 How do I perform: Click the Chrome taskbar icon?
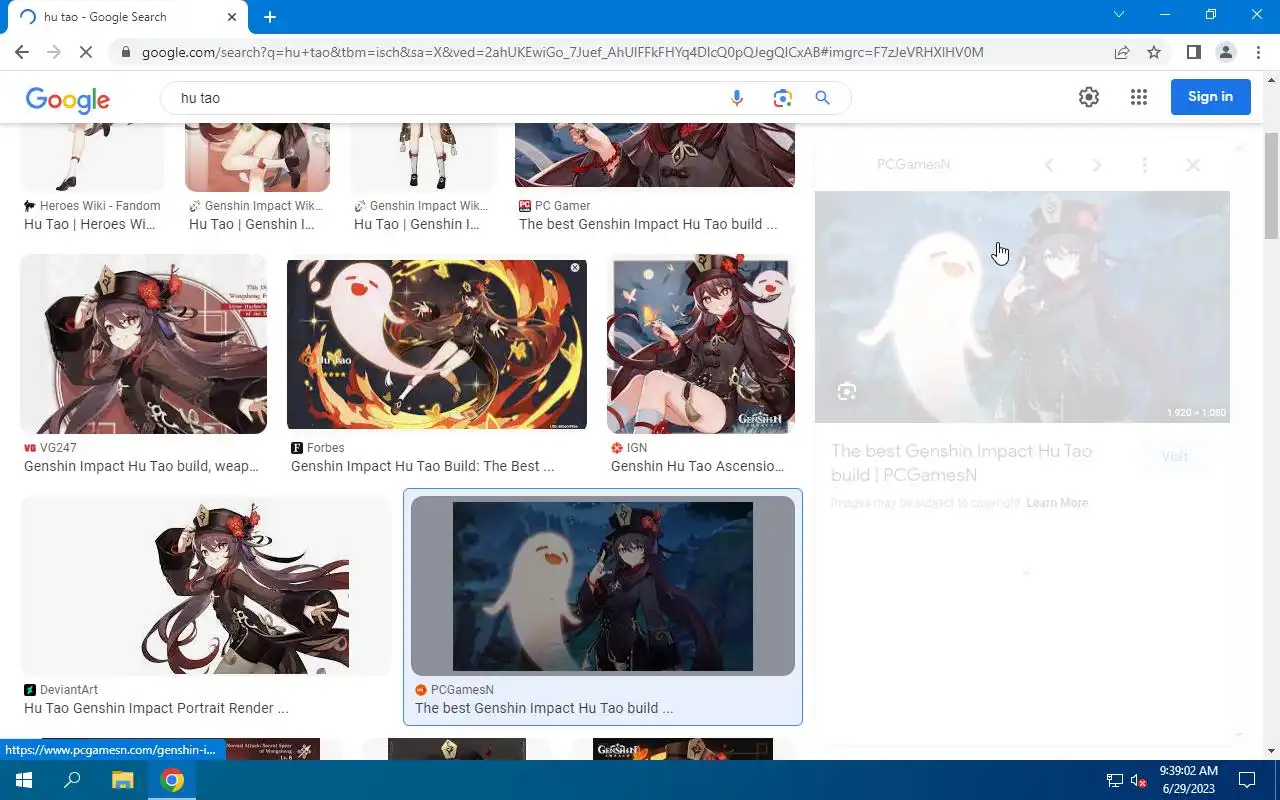(x=172, y=780)
